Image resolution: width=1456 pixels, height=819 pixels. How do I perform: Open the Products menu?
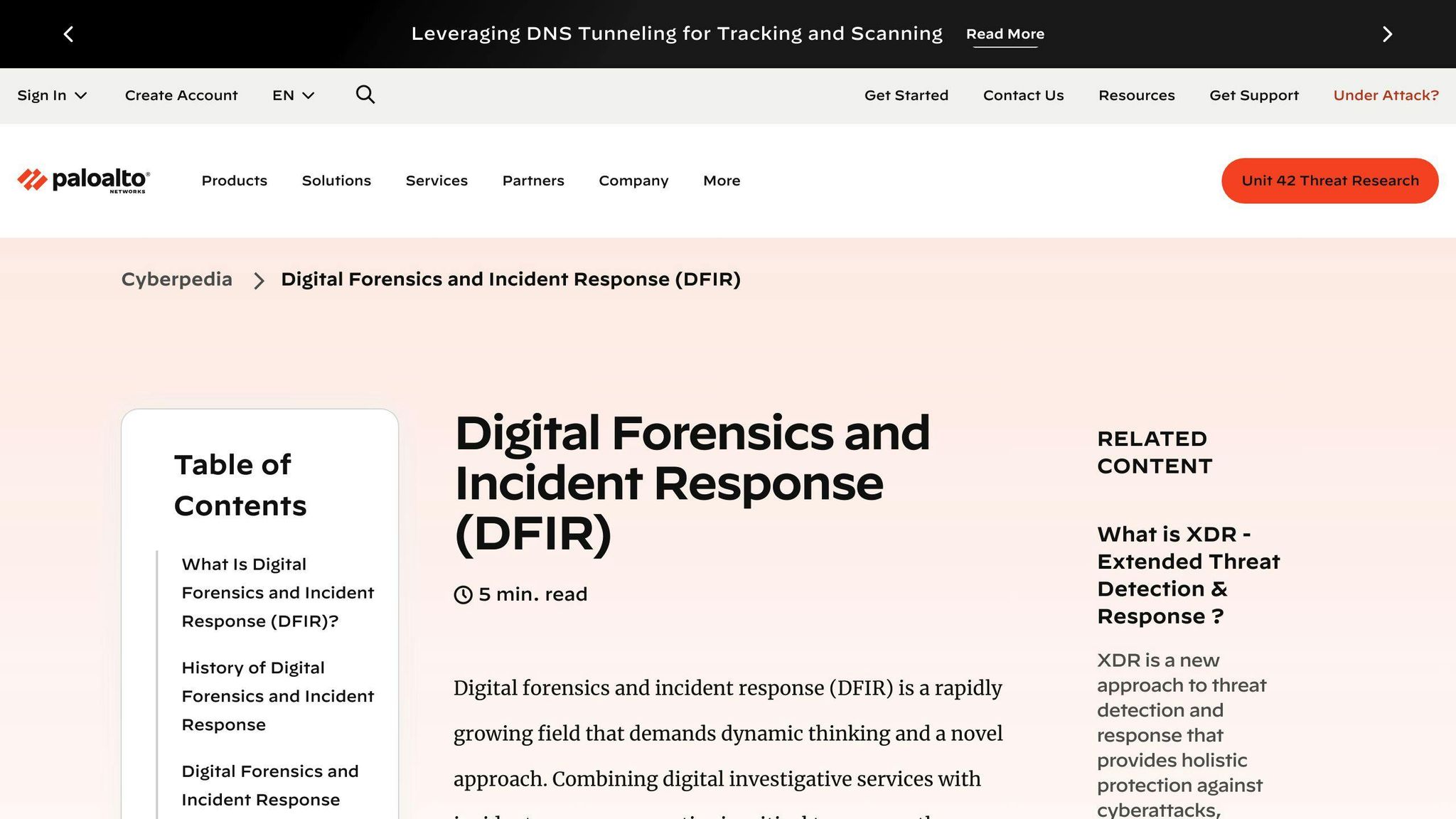234,181
